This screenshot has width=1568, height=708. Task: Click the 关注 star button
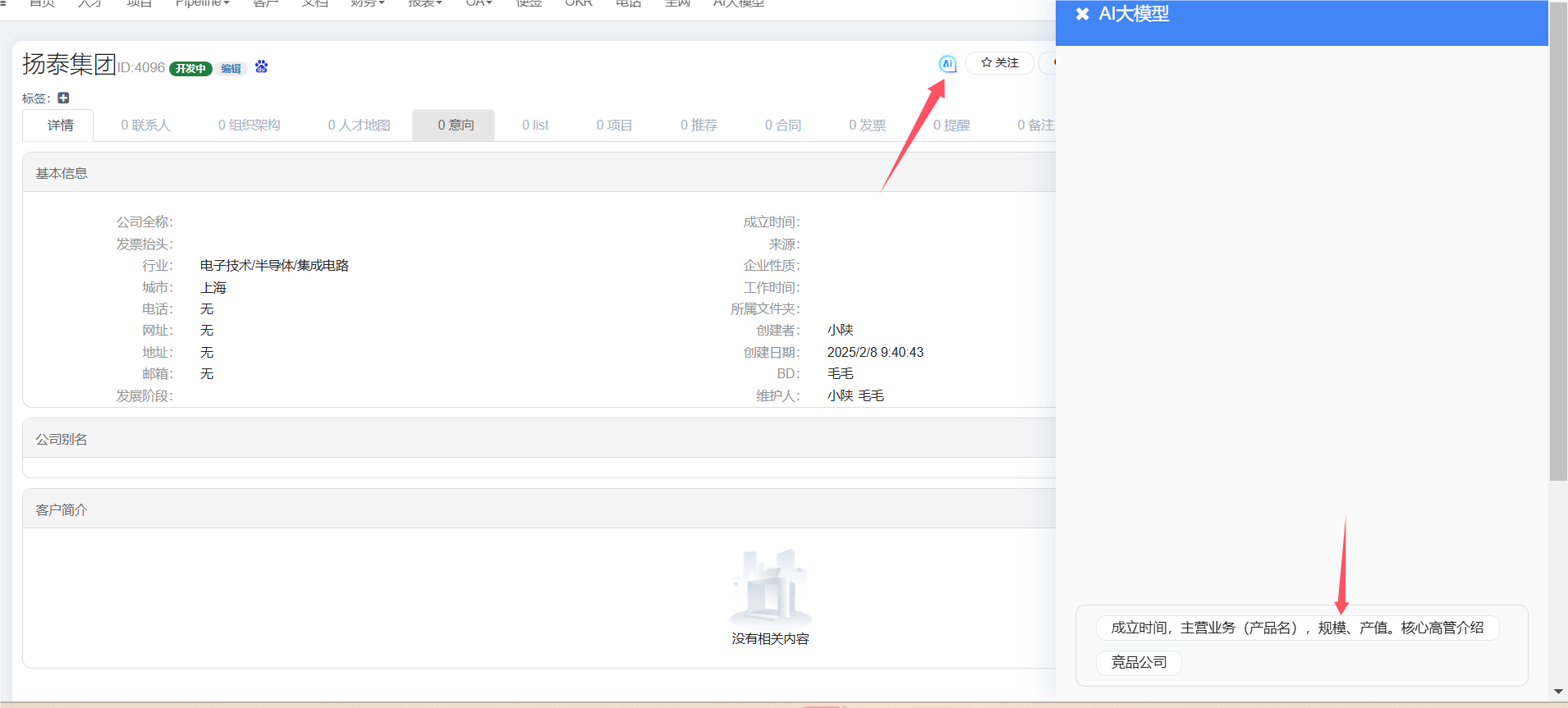(999, 63)
